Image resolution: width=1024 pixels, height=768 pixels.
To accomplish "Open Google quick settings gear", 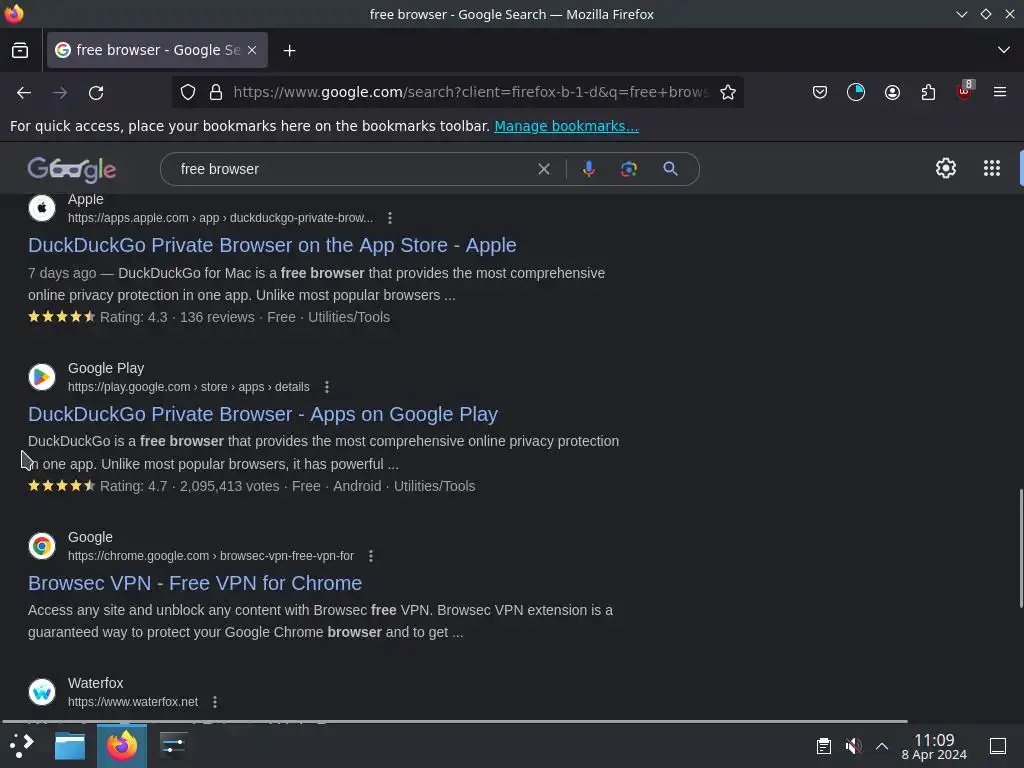I will pyautogui.click(x=946, y=168).
